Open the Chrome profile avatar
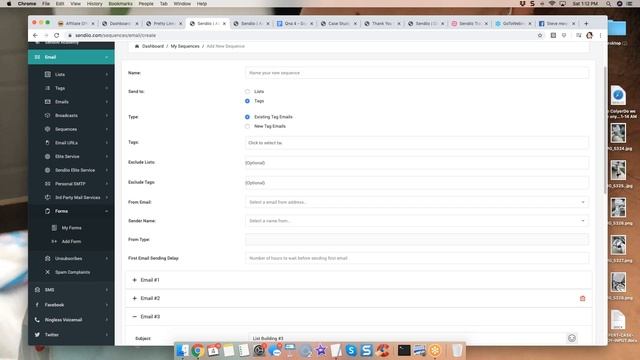 (589, 36)
